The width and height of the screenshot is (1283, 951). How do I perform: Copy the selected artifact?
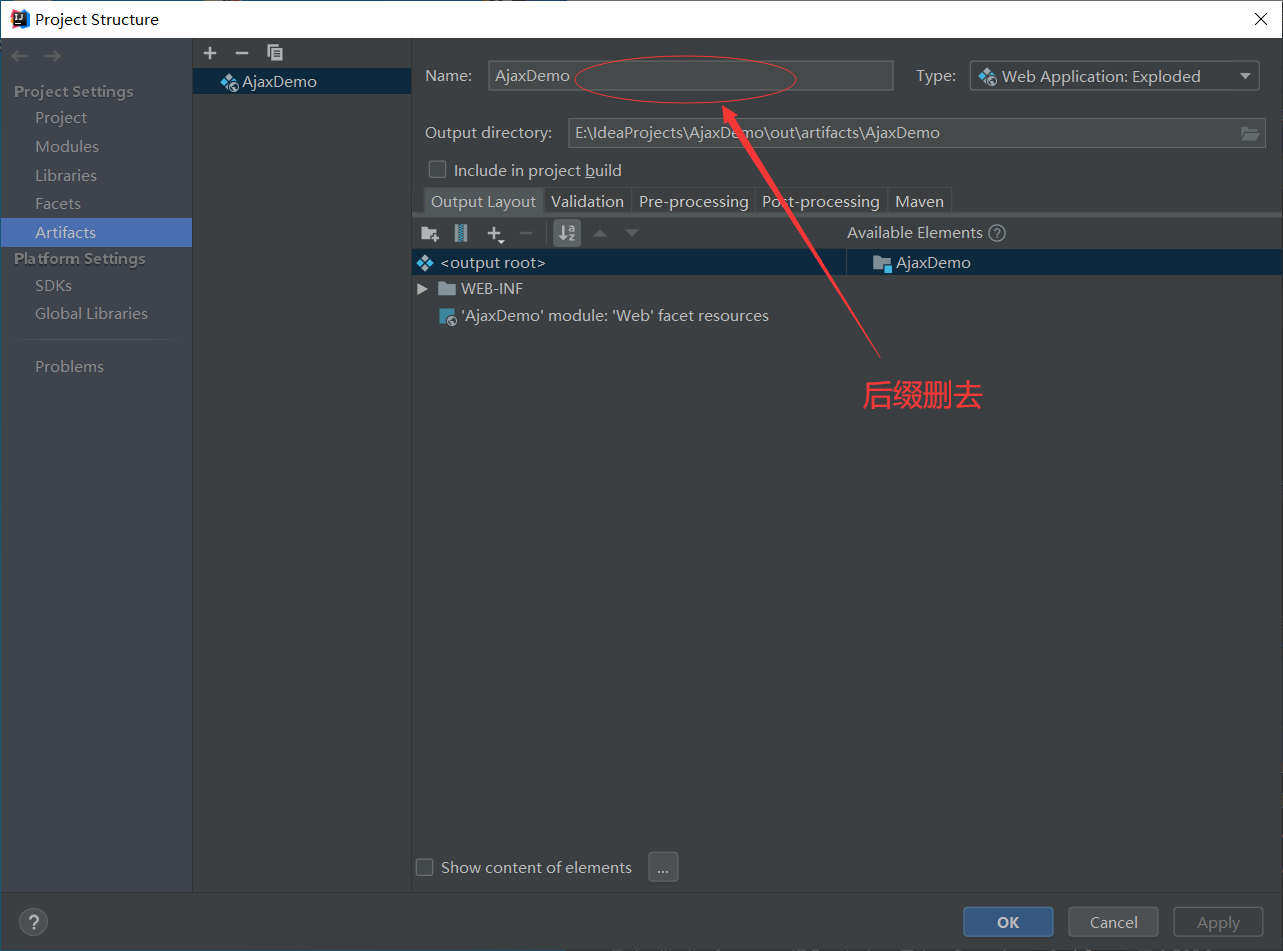tap(275, 53)
